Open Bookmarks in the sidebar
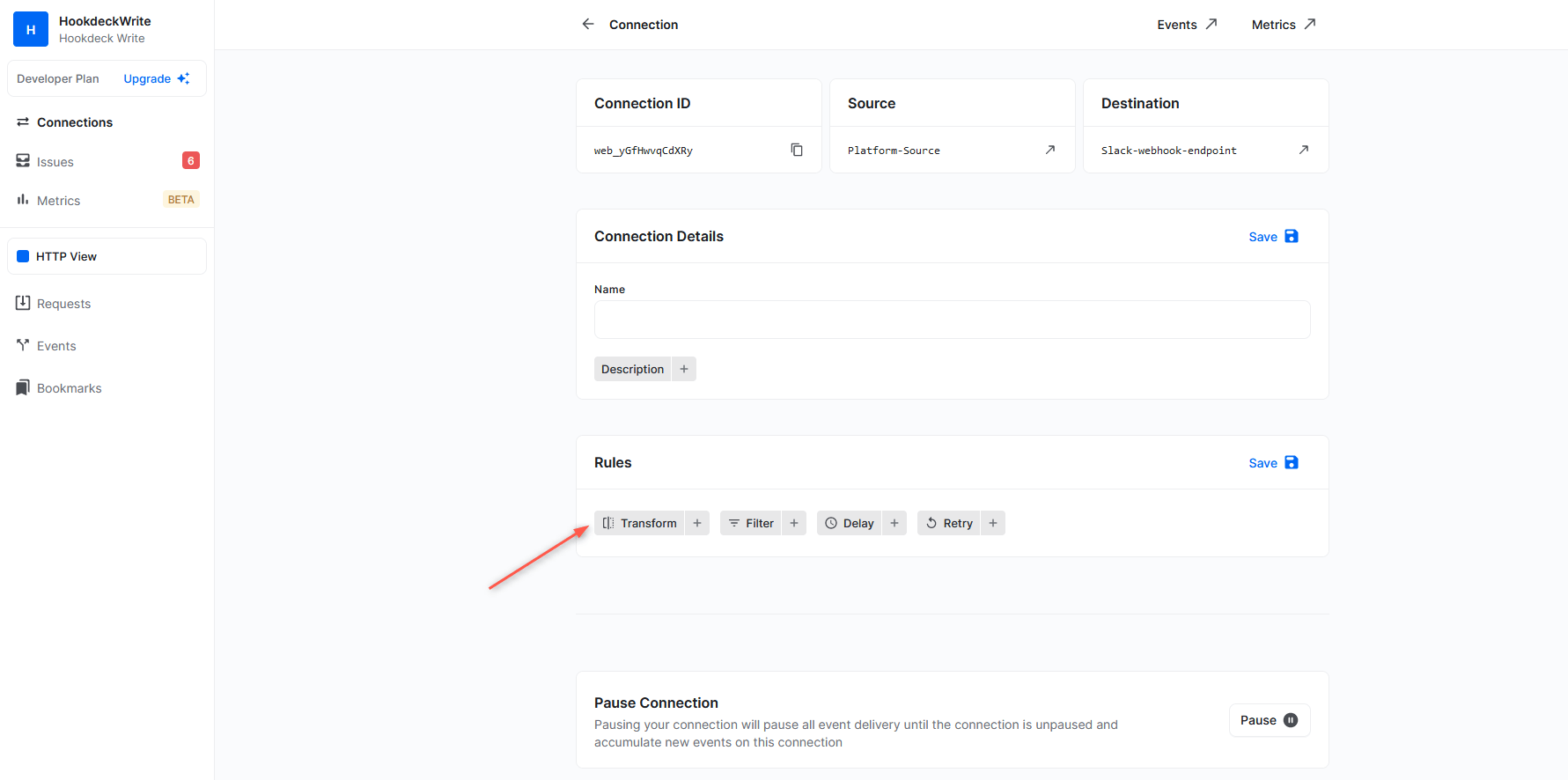The width and height of the screenshot is (1568, 780). coord(69,388)
